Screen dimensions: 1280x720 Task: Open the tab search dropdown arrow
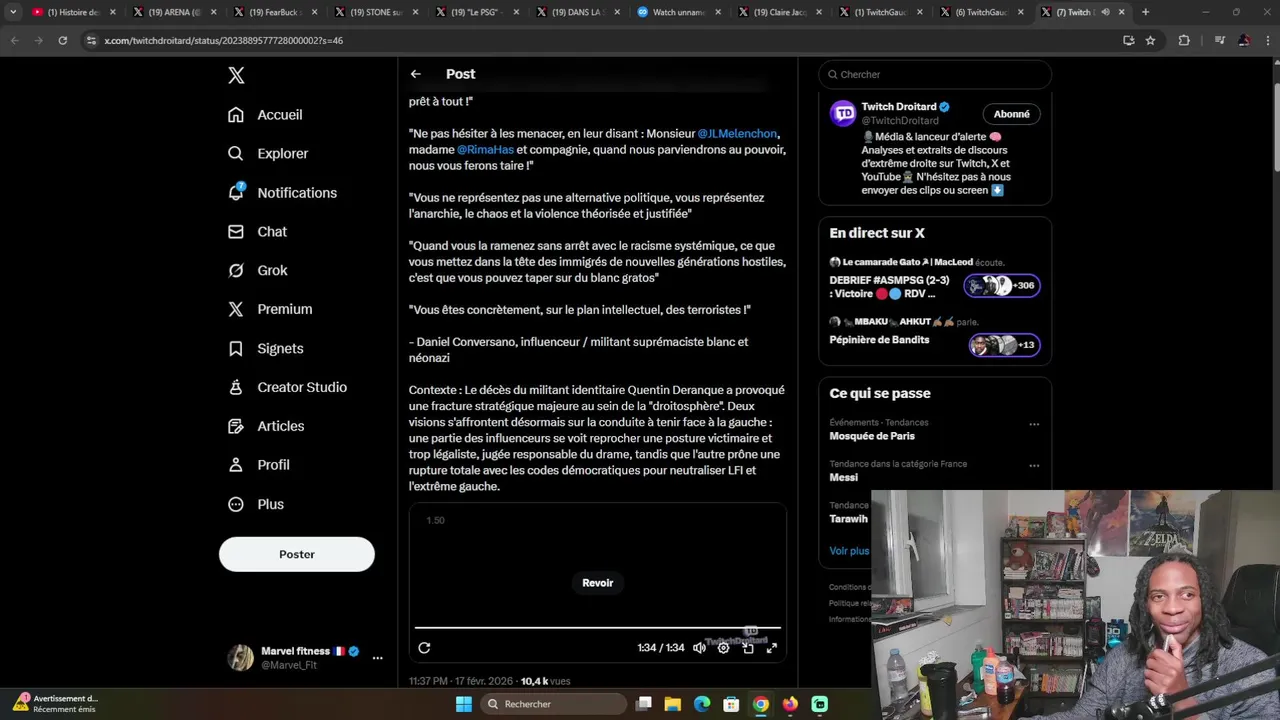coord(13,12)
